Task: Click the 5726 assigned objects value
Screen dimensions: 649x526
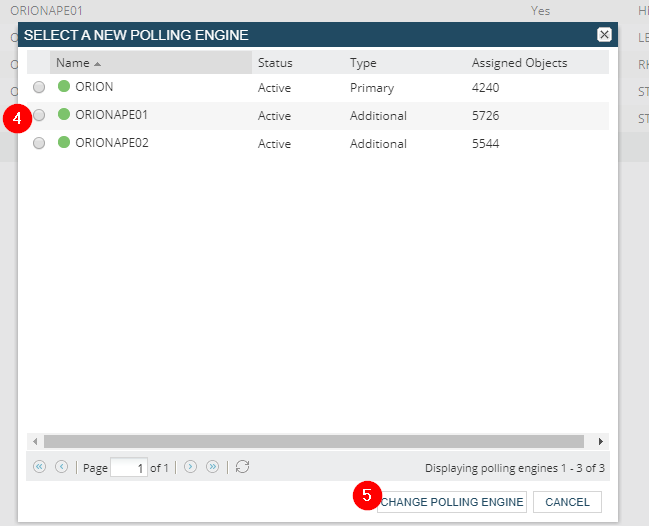Action: pyautogui.click(x=486, y=115)
